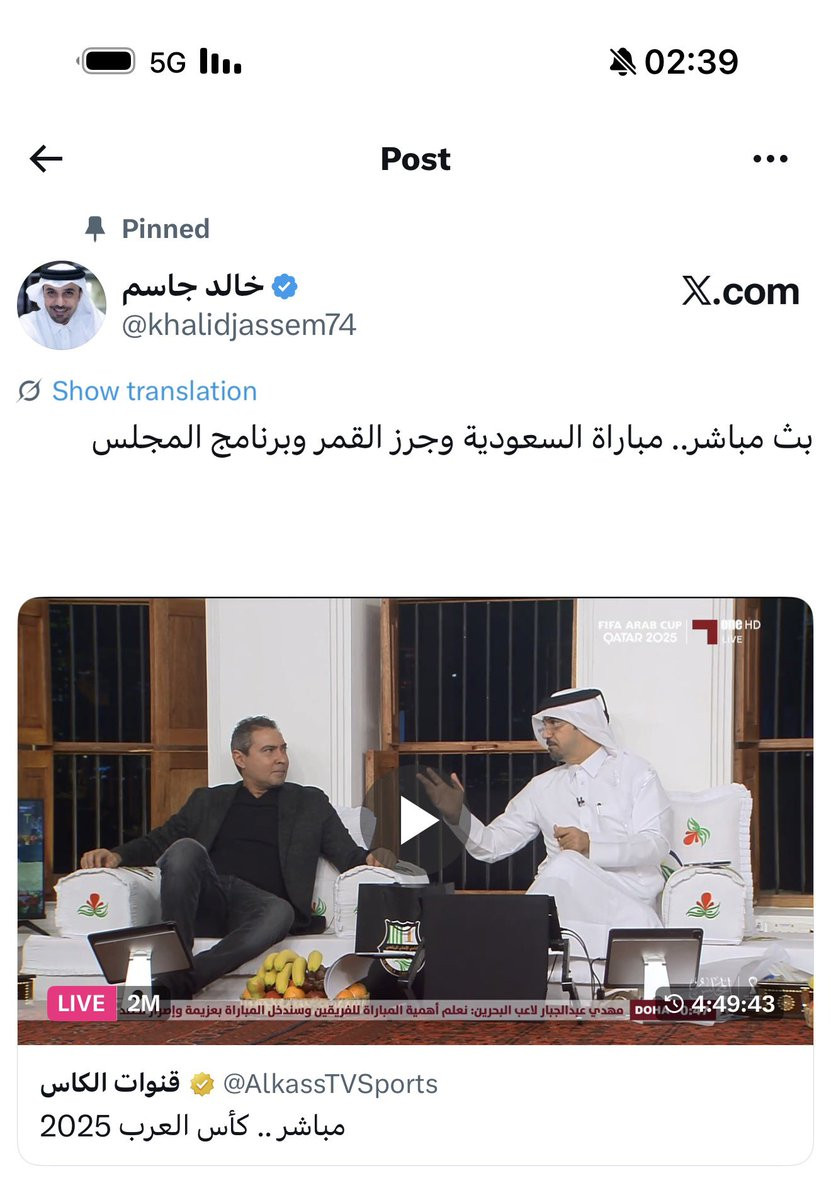Tap the red LIVE badge on video

pyautogui.click(x=81, y=1003)
